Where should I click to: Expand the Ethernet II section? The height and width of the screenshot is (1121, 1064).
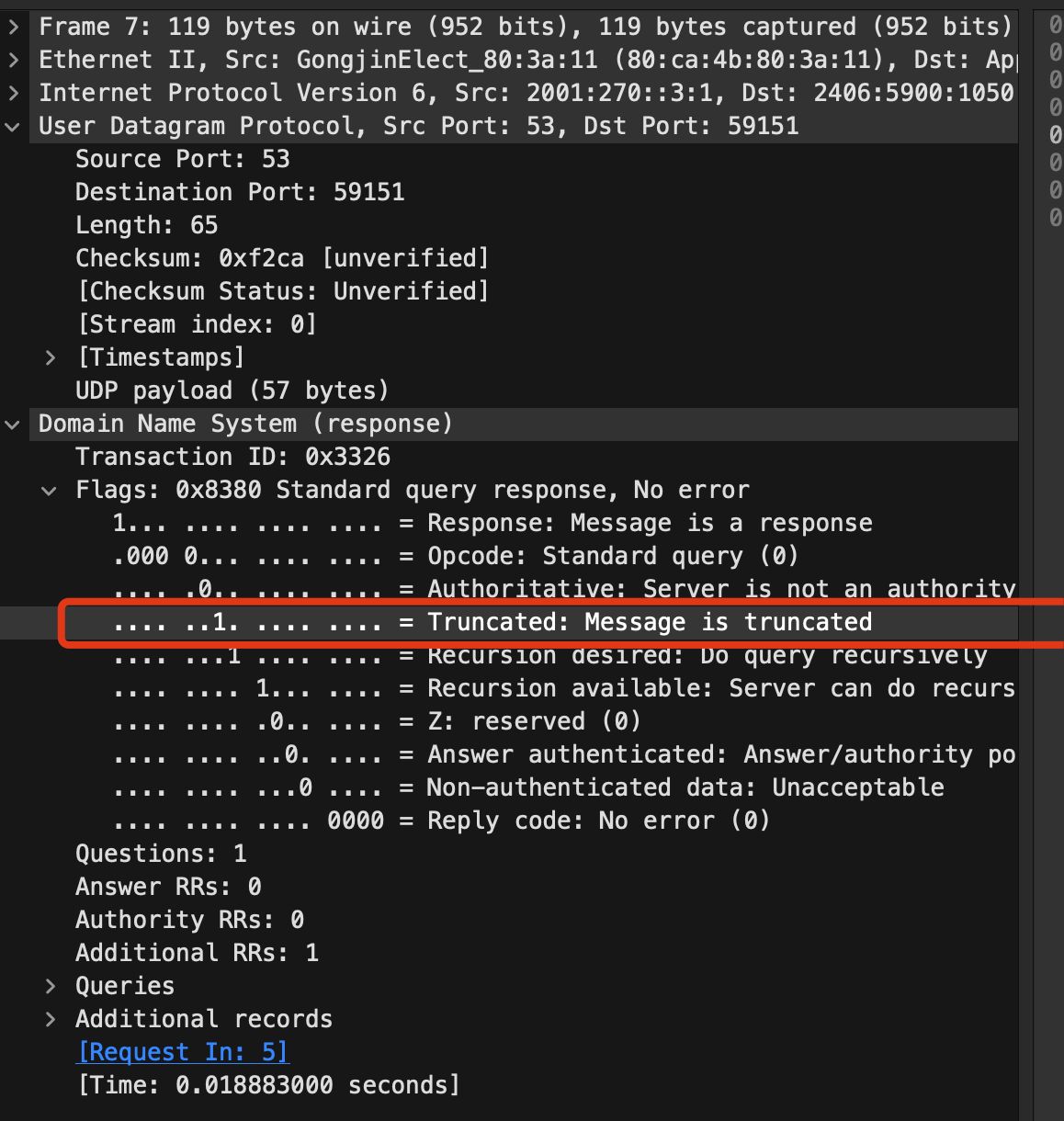(x=13, y=60)
